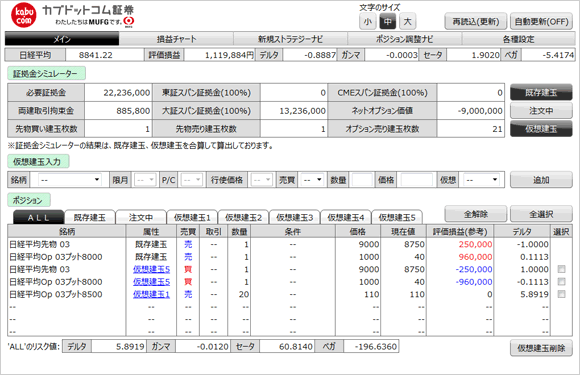Switch to the メイン tab
The width and height of the screenshot is (580, 375).
pos(62,39)
